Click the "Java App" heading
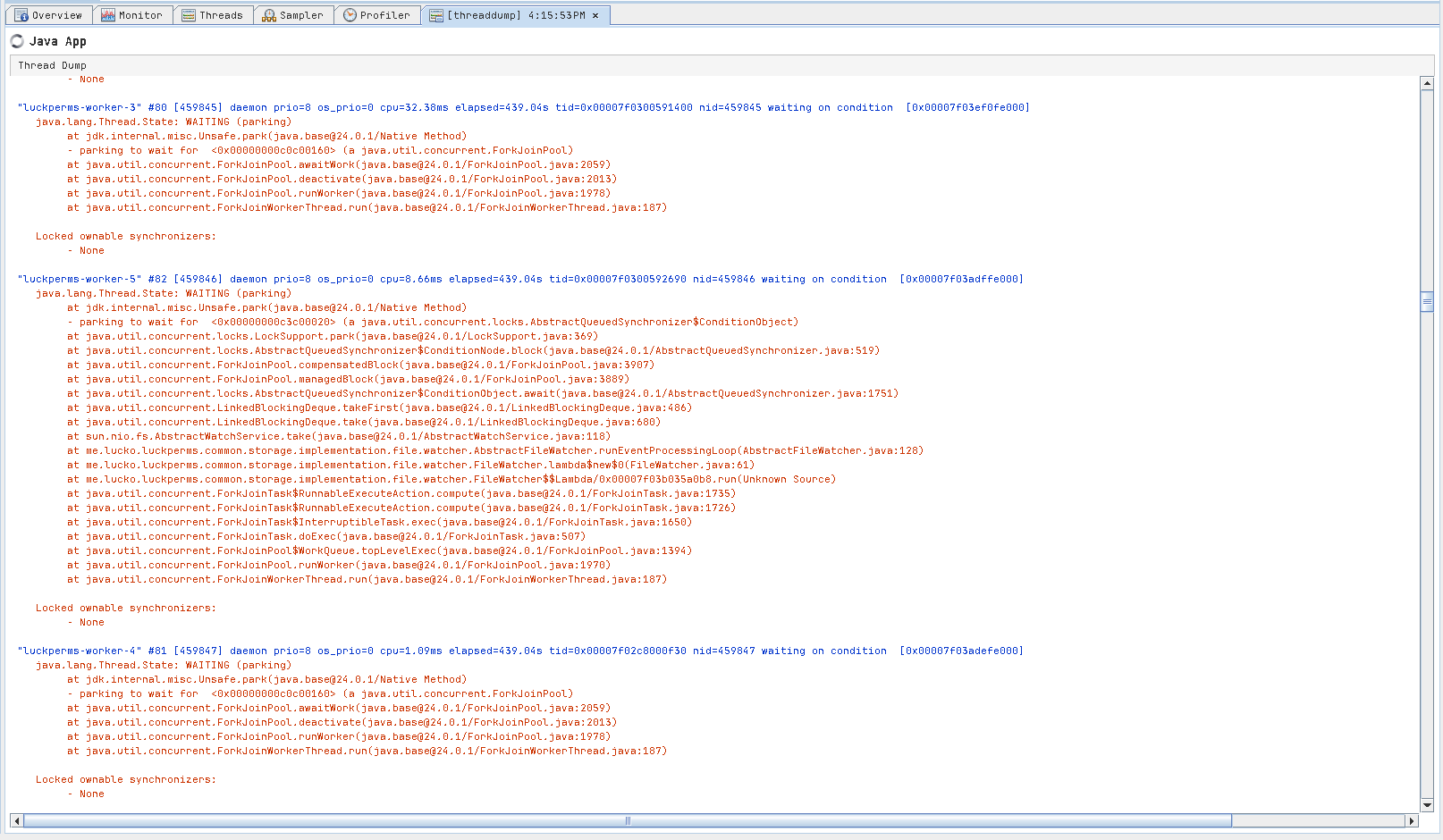 (x=58, y=41)
